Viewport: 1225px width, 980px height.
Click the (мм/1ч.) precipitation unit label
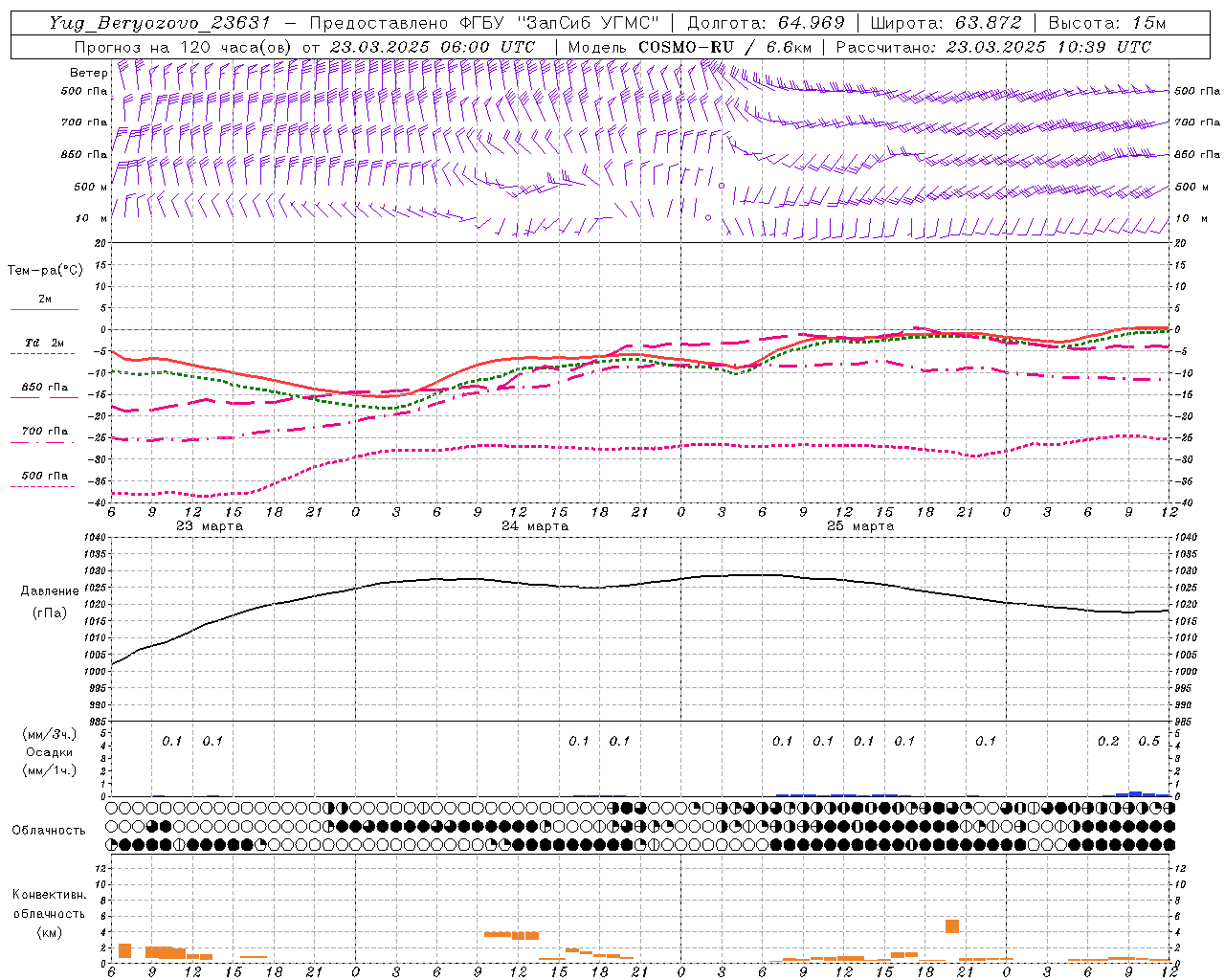click(x=50, y=770)
